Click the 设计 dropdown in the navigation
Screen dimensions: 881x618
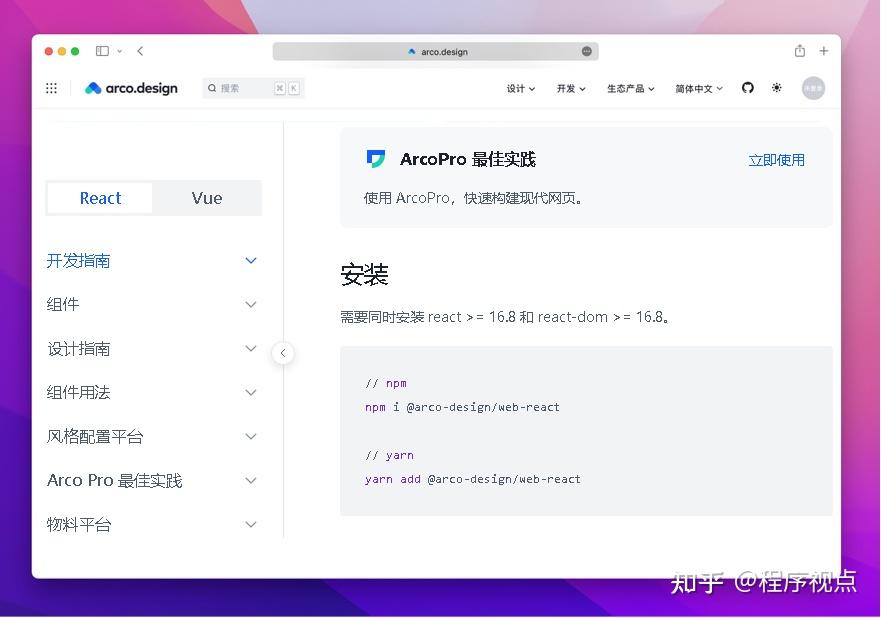pyautogui.click(x=520, y=88)
